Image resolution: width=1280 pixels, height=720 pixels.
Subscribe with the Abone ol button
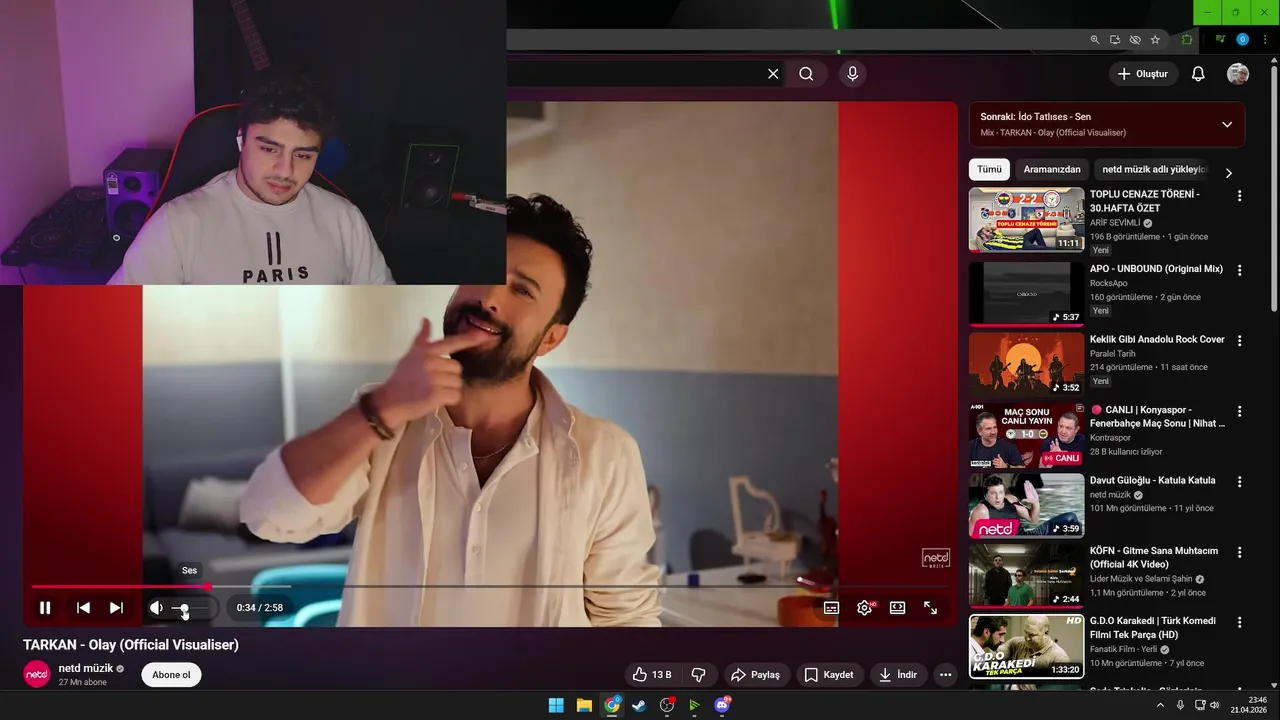[x=171, y=675]
